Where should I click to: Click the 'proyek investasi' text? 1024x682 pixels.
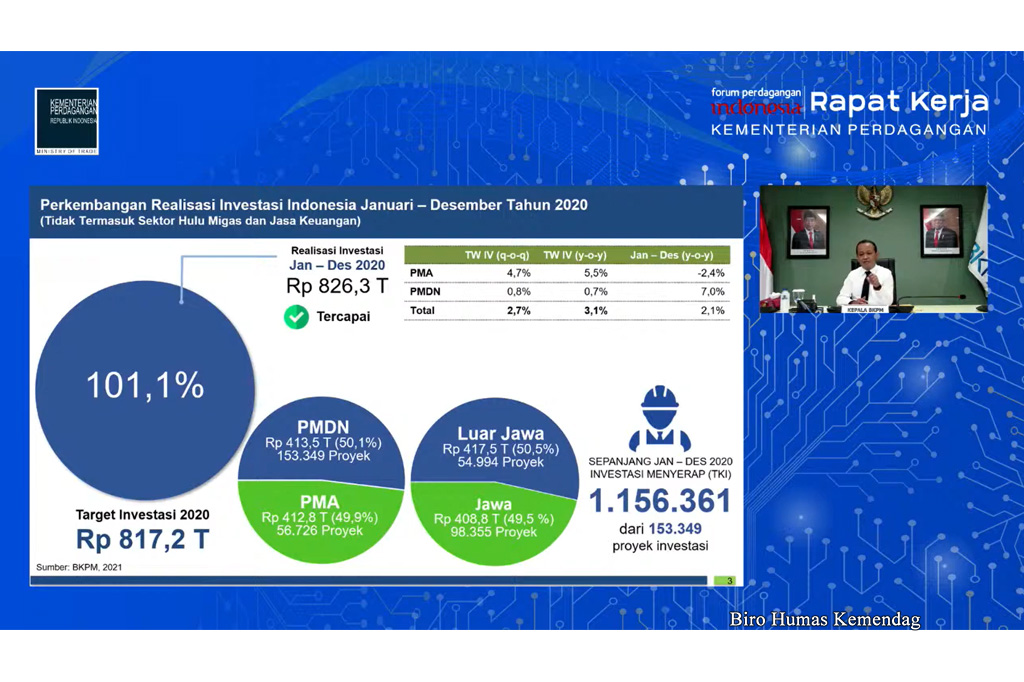click(x=660, y=545)
